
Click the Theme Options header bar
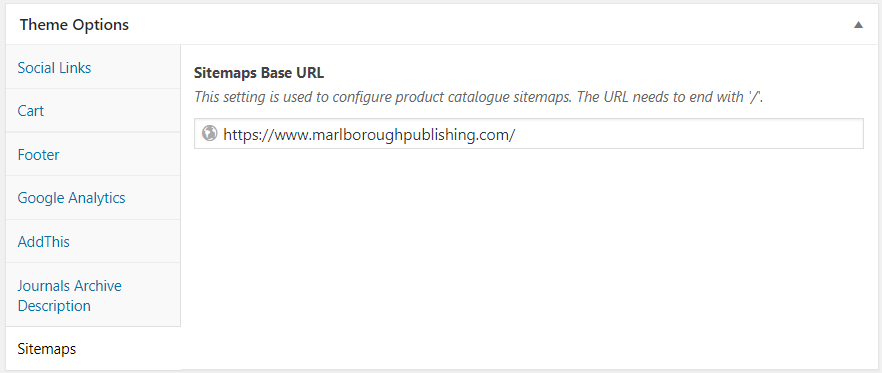[441, 25]
